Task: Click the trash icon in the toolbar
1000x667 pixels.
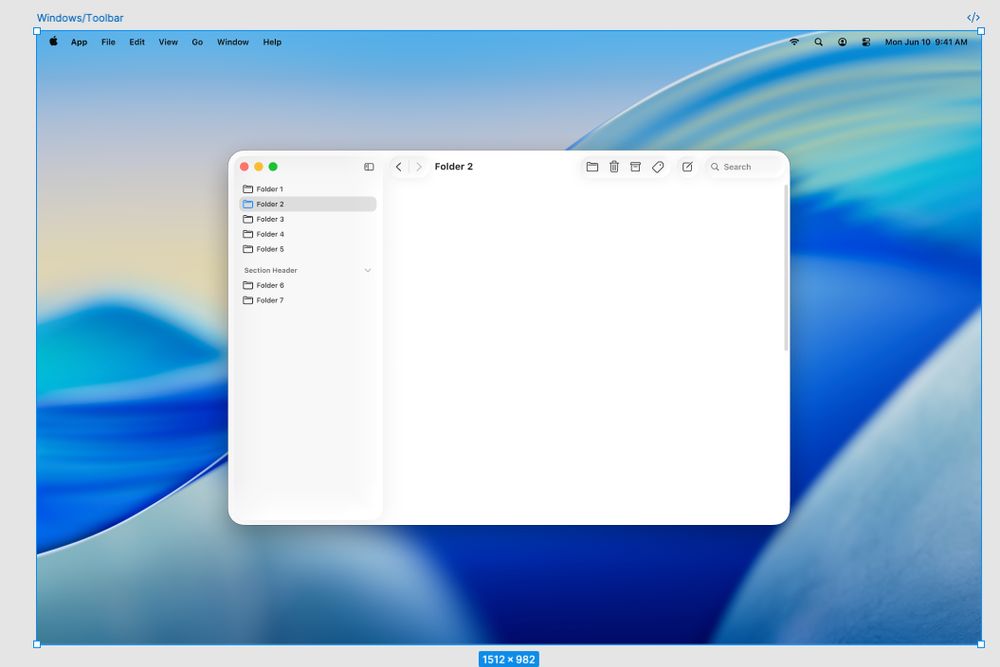Action: tap(614, 167)
